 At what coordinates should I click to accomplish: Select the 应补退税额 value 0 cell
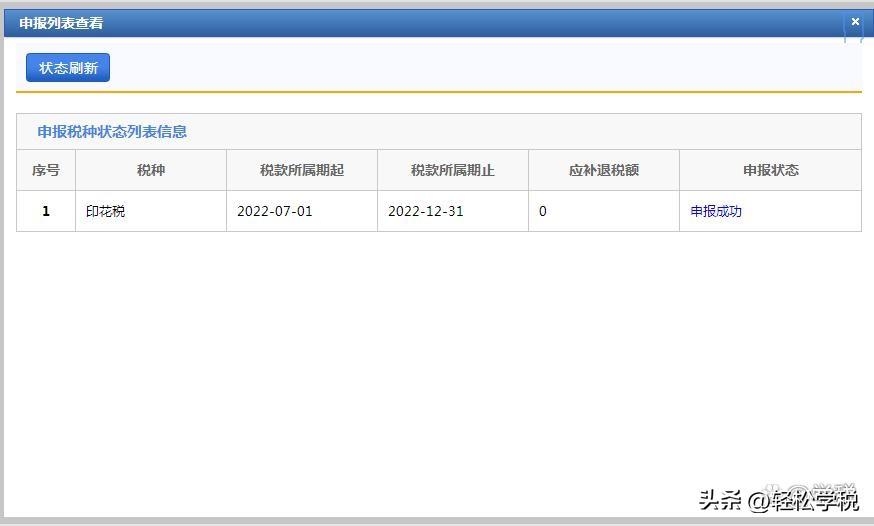[543, 211]
